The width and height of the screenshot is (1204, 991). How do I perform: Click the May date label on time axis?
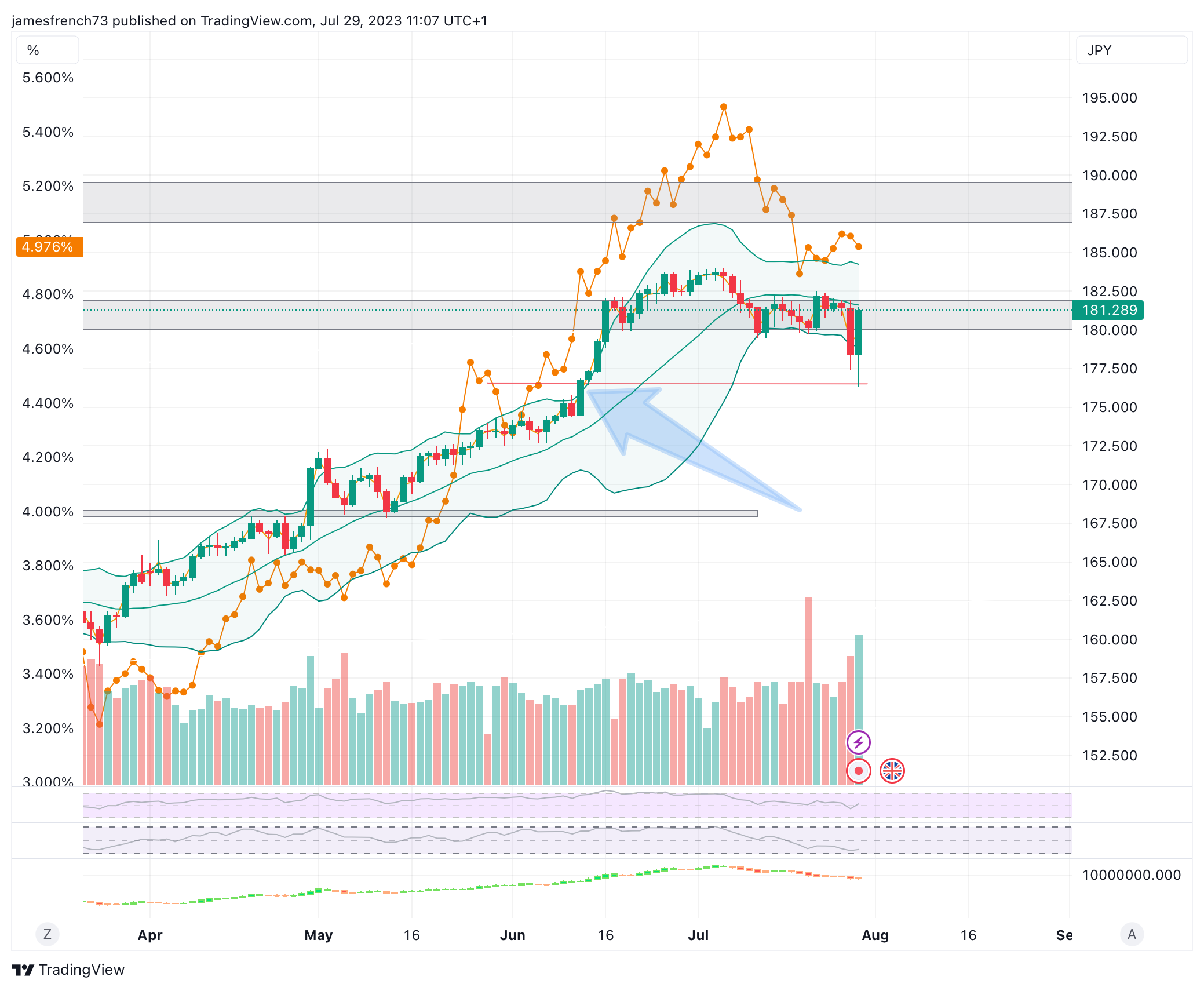(x=319, y=935)
